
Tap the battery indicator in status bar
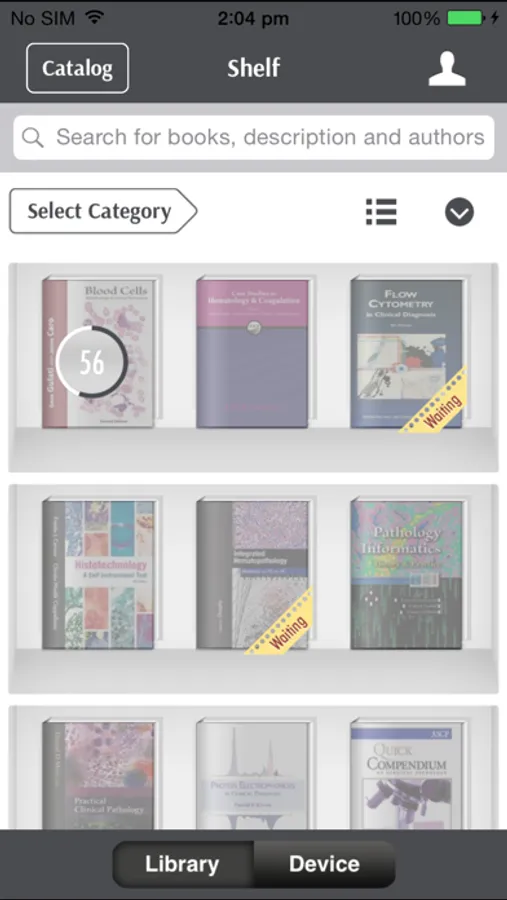(x=463, y=18)
